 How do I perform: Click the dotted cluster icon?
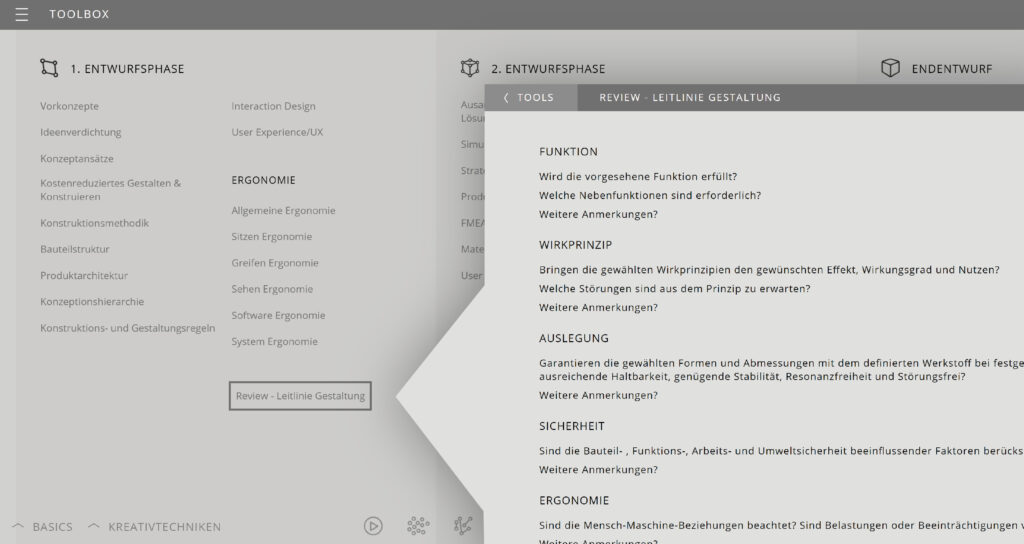(x=418, y=526)
